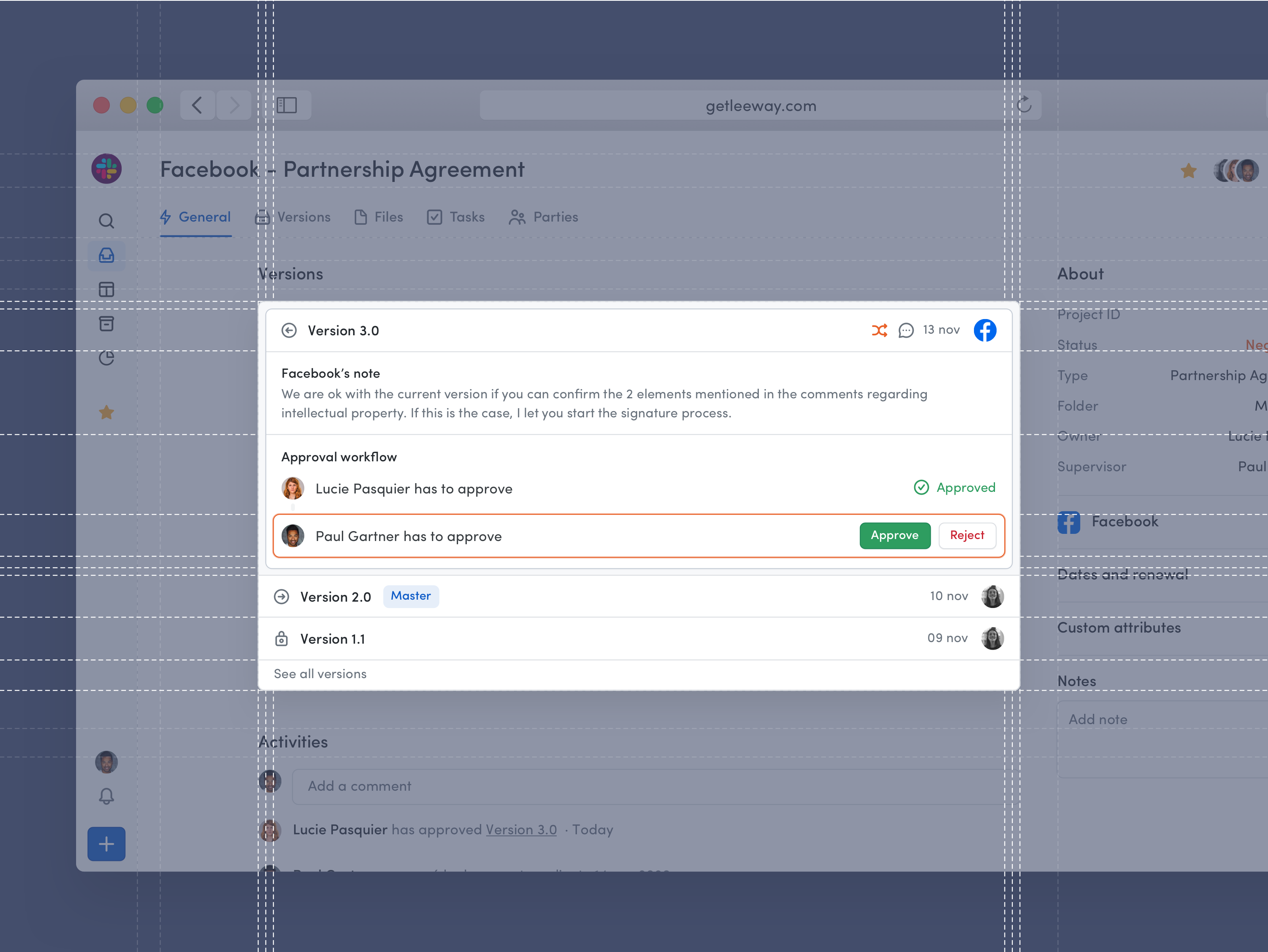
Task: Click the blue plus create button
Action: [106, 844]
